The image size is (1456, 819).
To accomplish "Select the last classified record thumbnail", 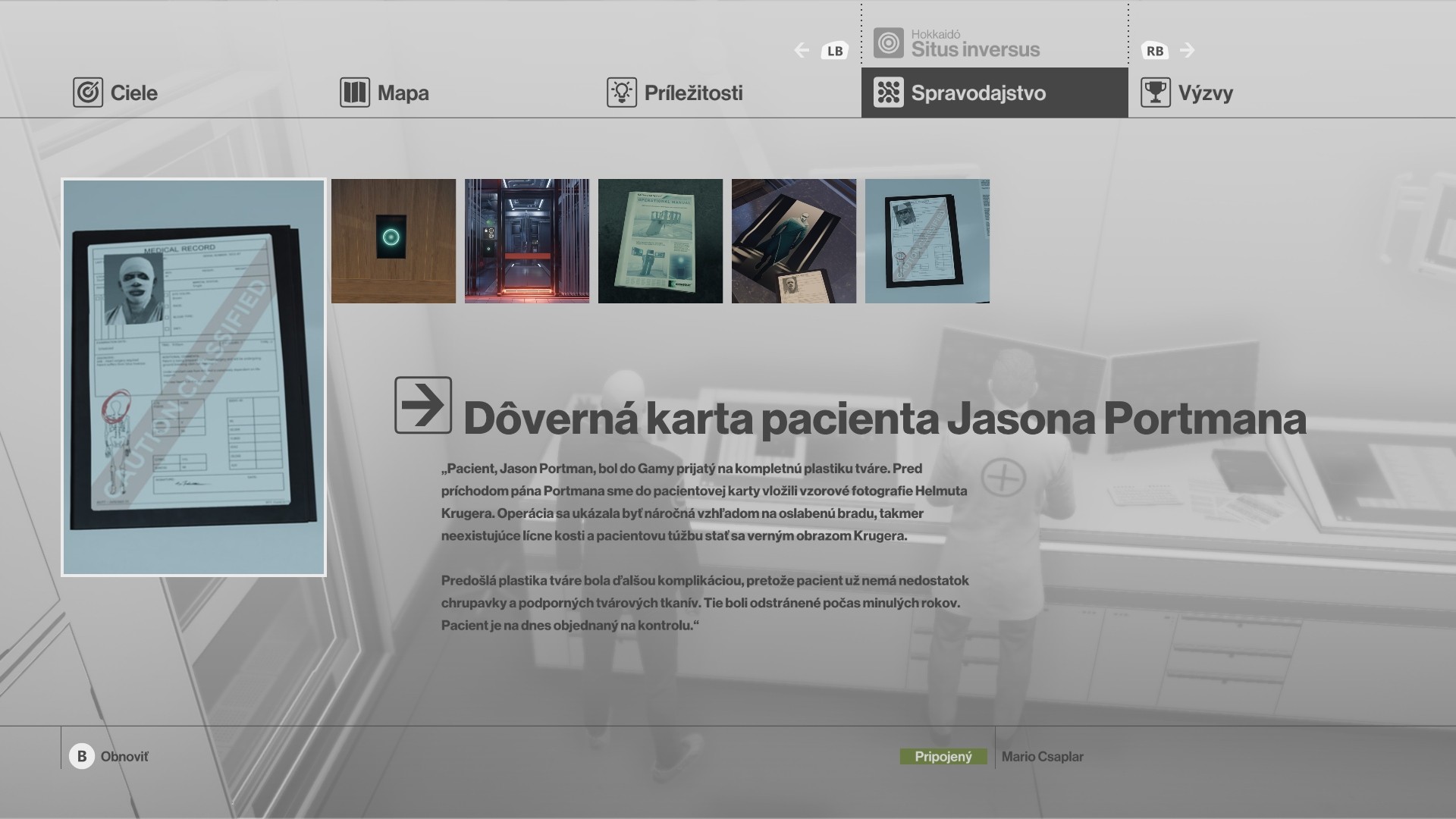I will click(927, 241).
